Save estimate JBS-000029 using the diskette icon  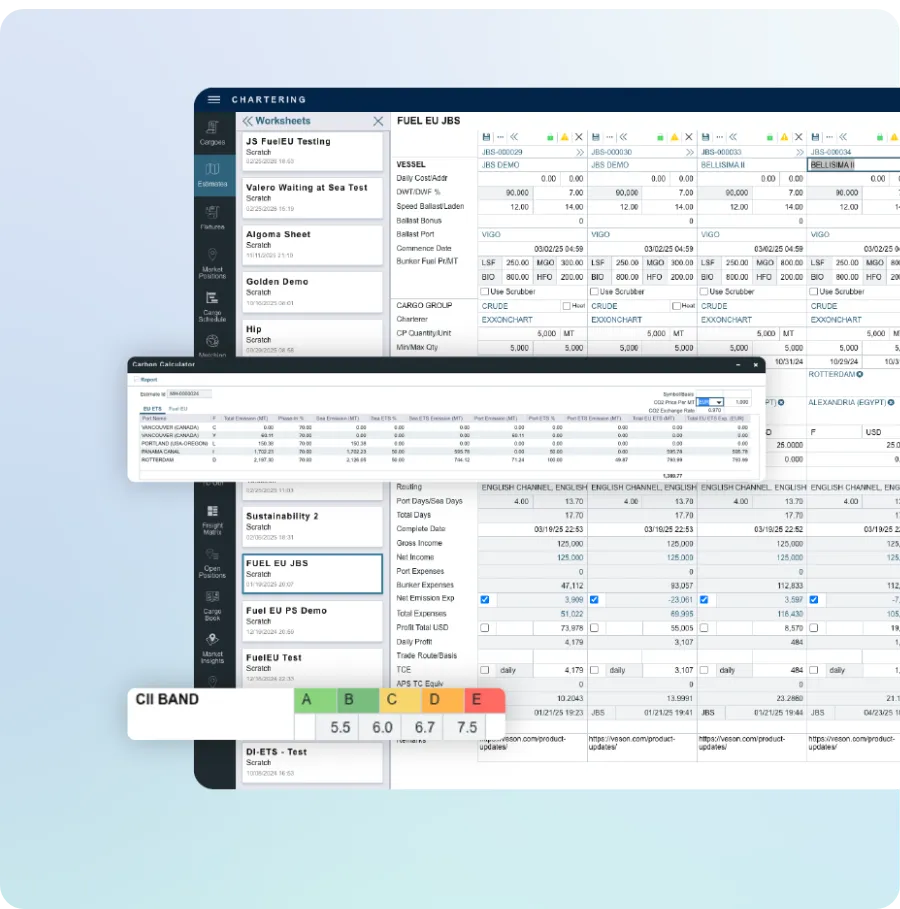[x=486, y=137]
